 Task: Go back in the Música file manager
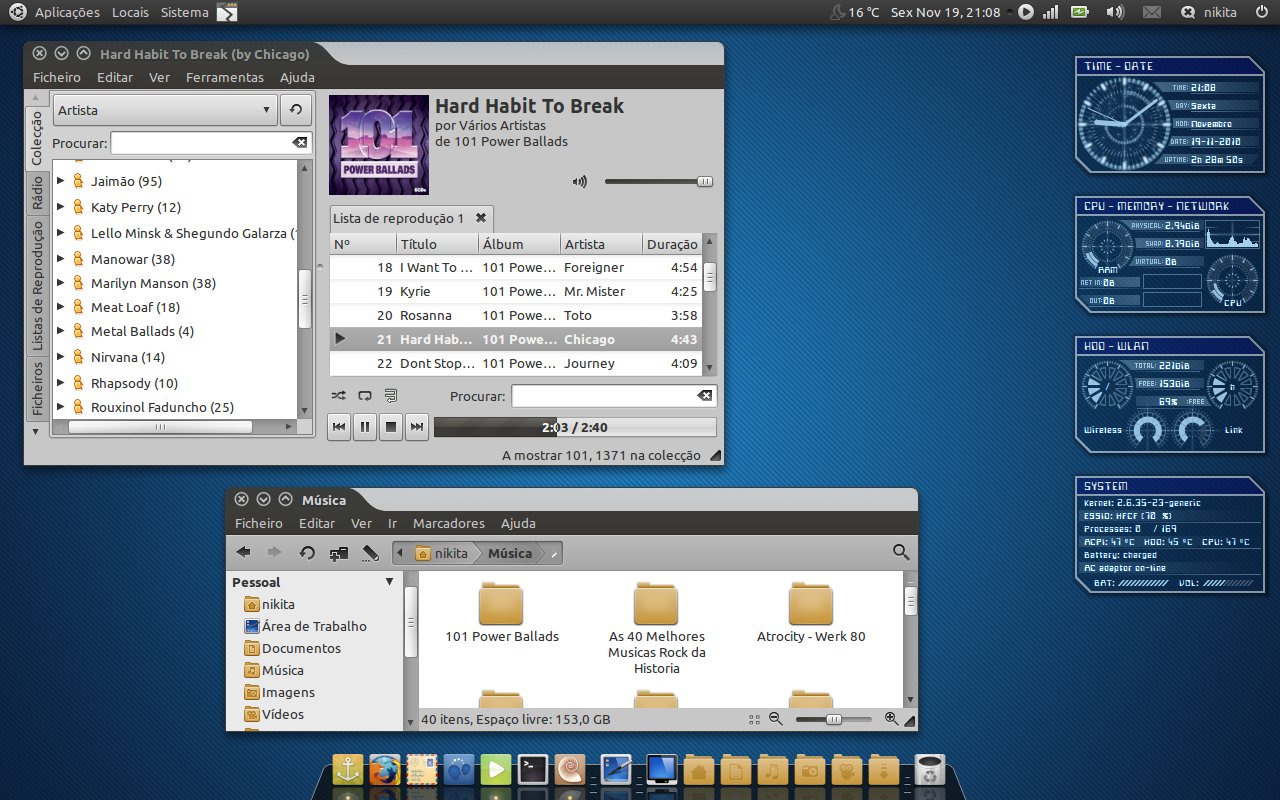244,552
